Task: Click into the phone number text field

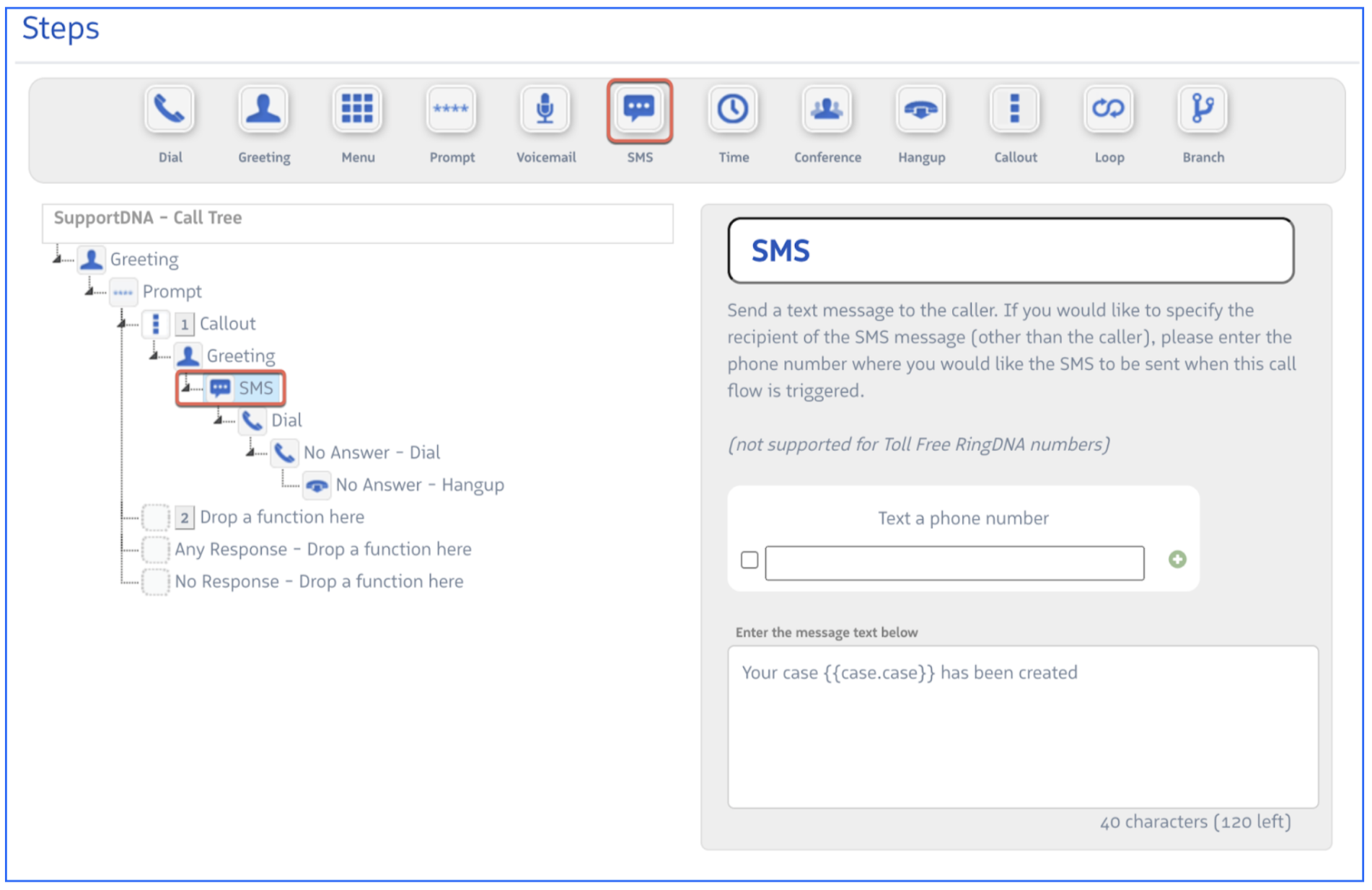Action: click(954, 563)
